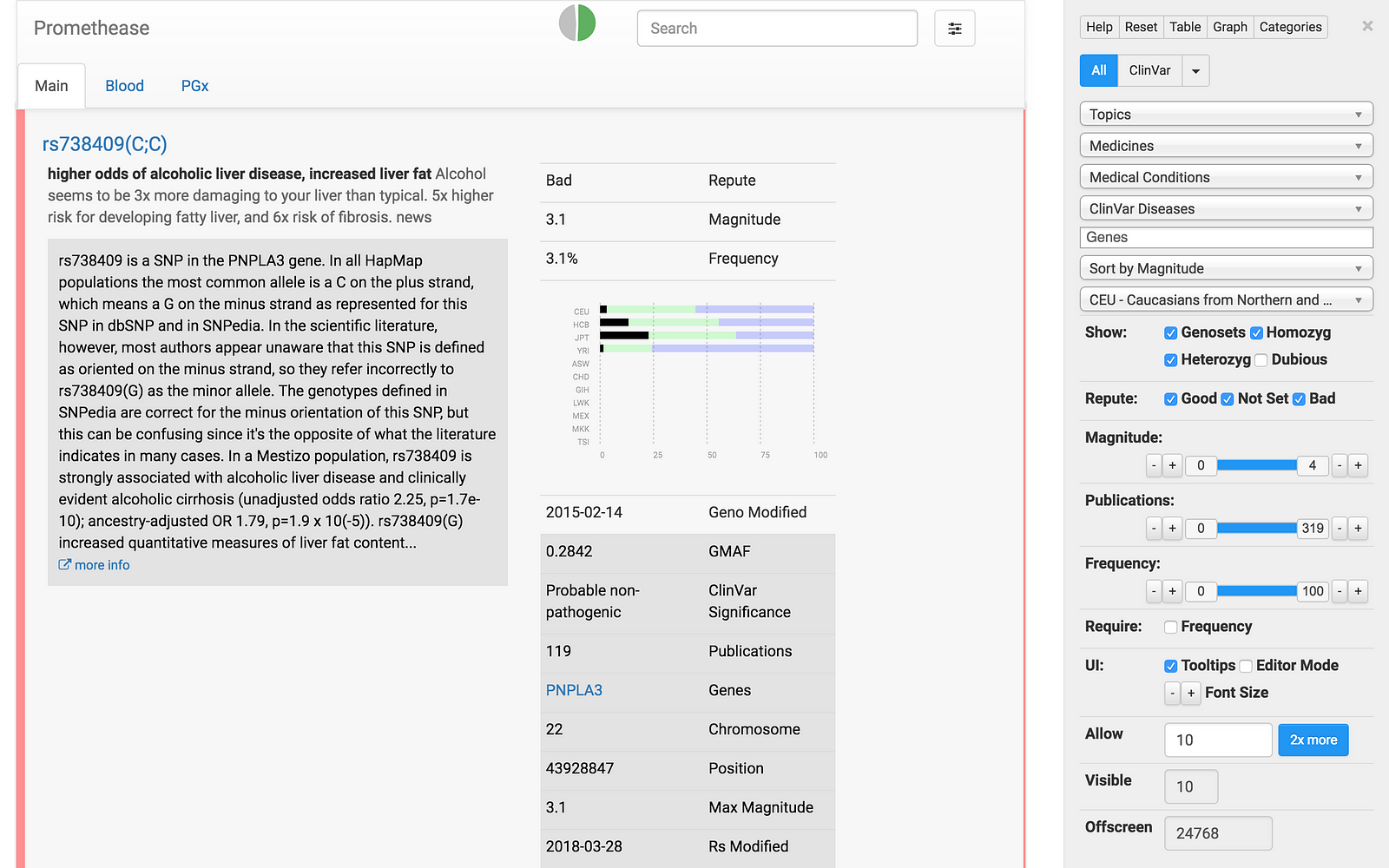Viewport: 1389px width, 868px height.
Task: Toggle the Genosets checkbox
Action: (x=1170, y=333)
